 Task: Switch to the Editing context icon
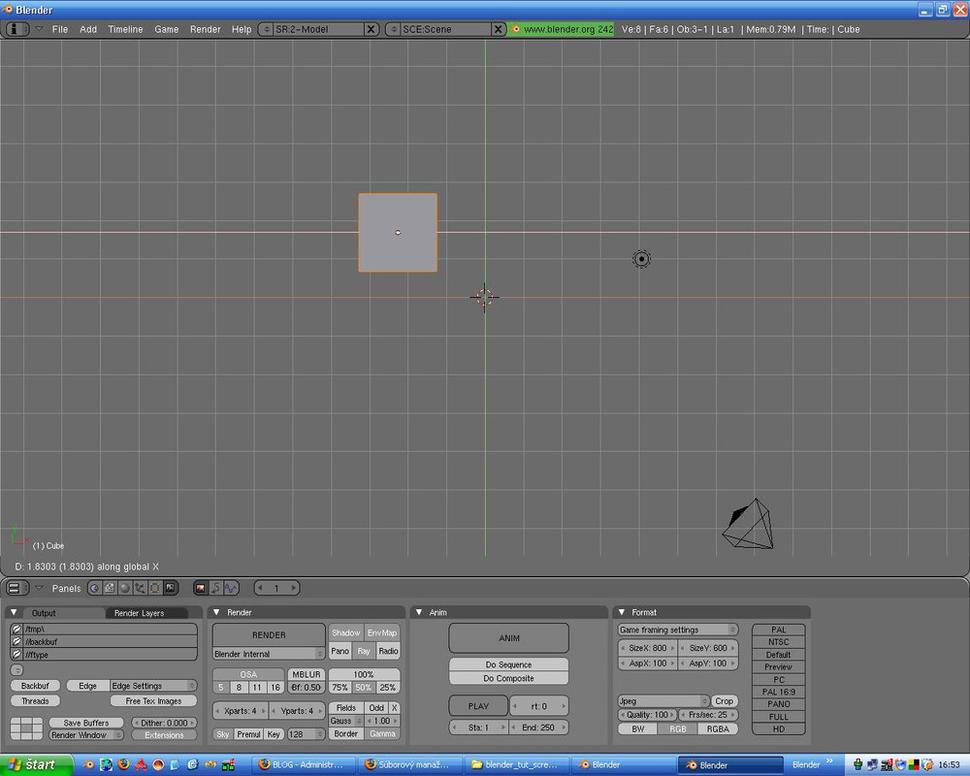pyautogui.click(x=155, y=588)
